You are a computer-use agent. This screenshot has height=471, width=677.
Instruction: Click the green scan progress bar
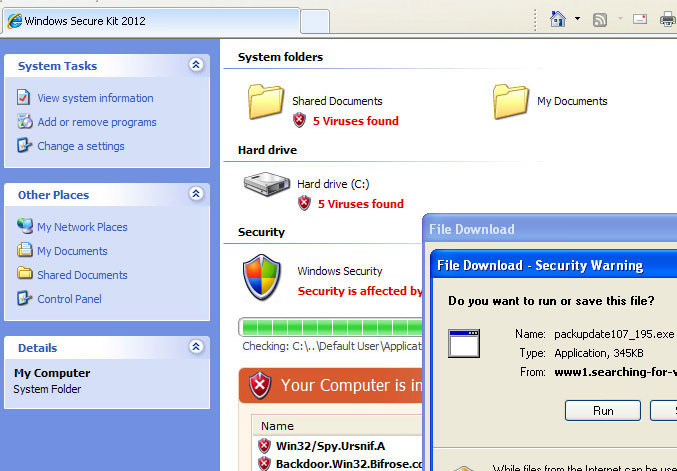[330, 327]
